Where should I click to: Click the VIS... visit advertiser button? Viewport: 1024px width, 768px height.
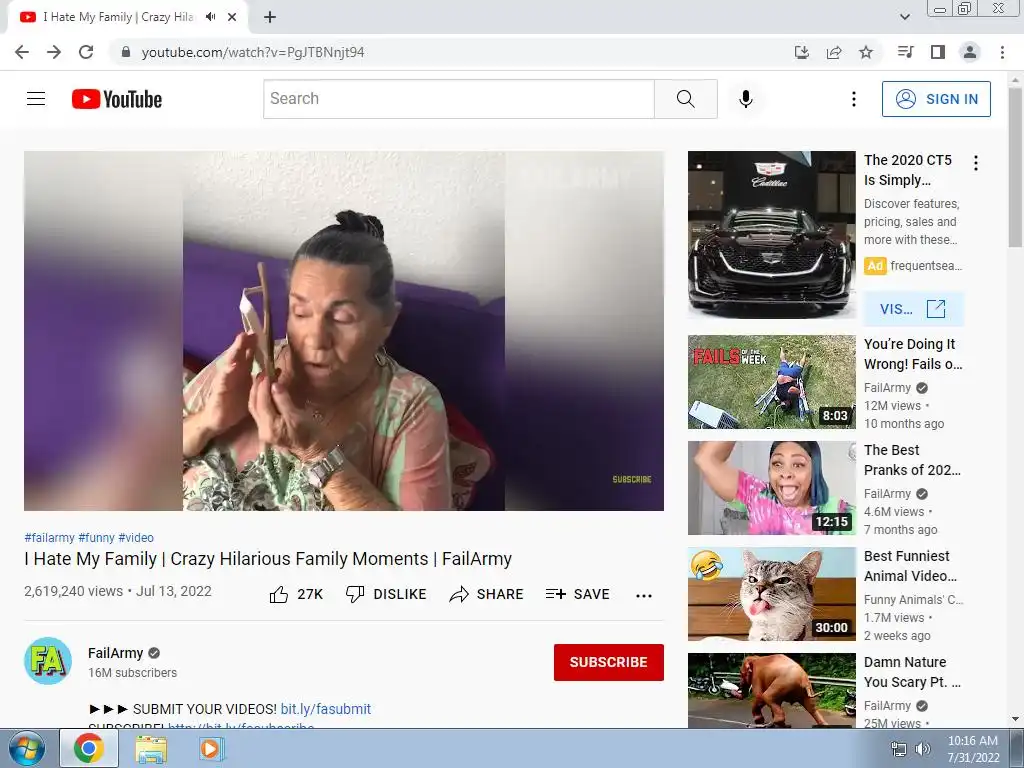913,309
